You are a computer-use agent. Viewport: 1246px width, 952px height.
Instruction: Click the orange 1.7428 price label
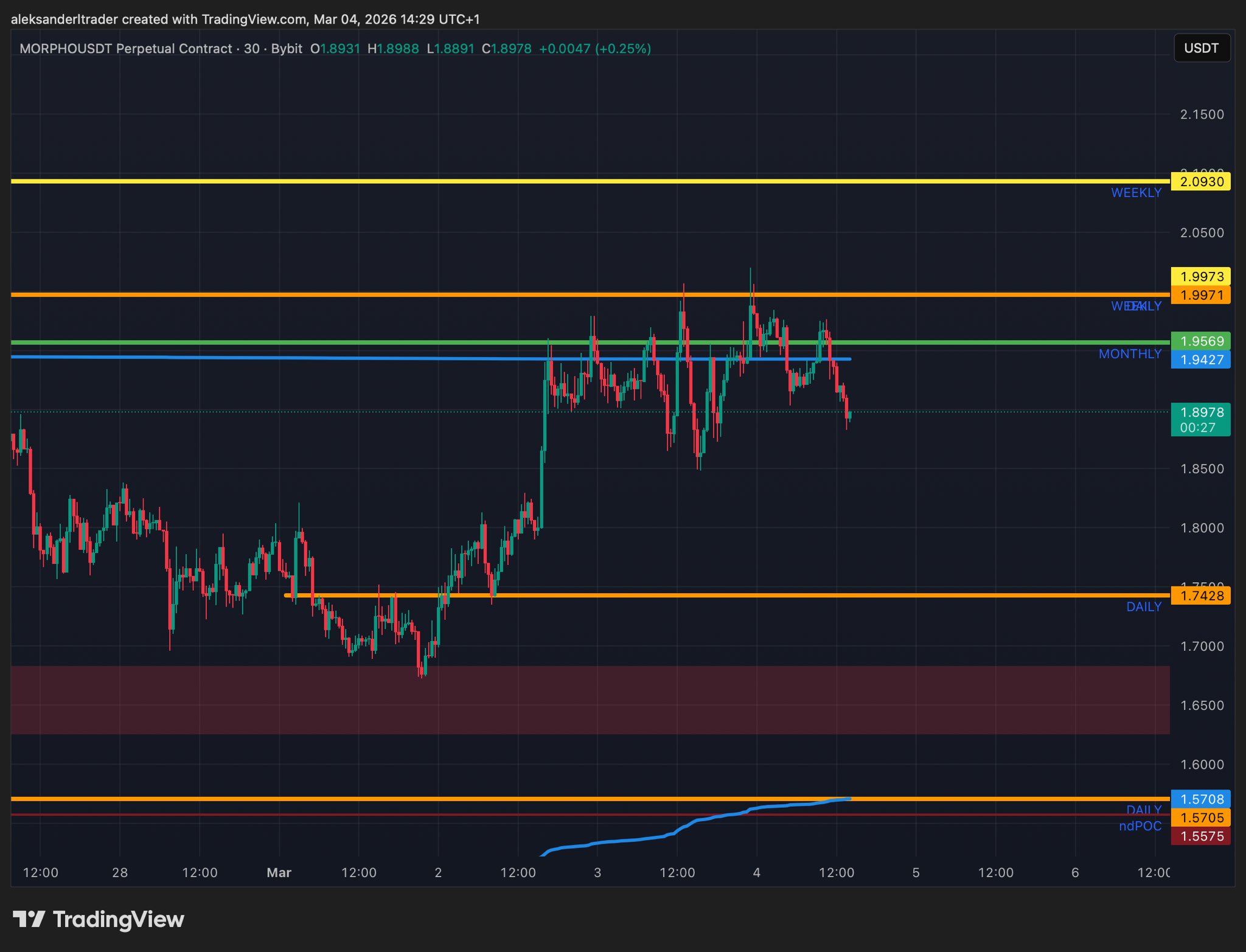(1201, 596)
